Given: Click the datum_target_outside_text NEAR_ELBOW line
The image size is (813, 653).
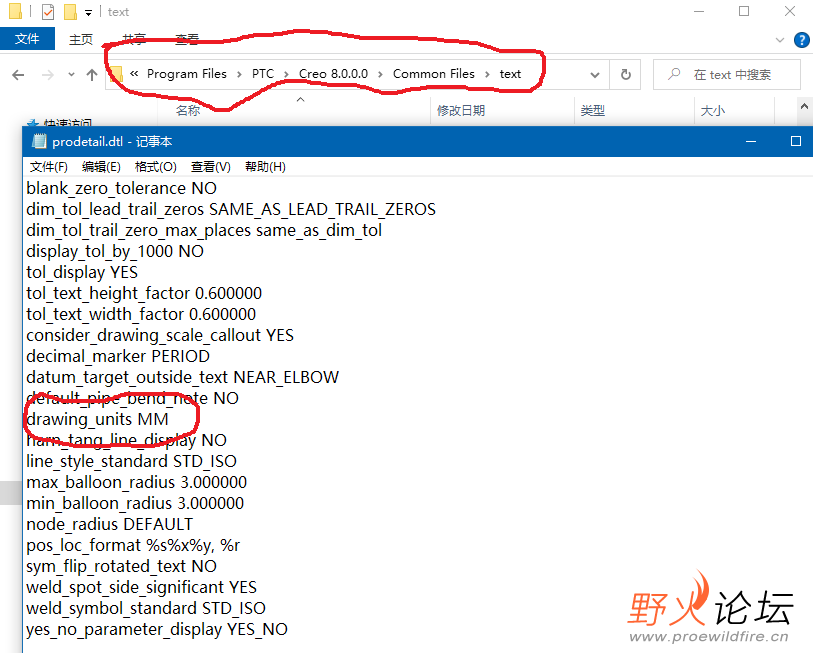Looking at the screenshot, I should (183, 377).
